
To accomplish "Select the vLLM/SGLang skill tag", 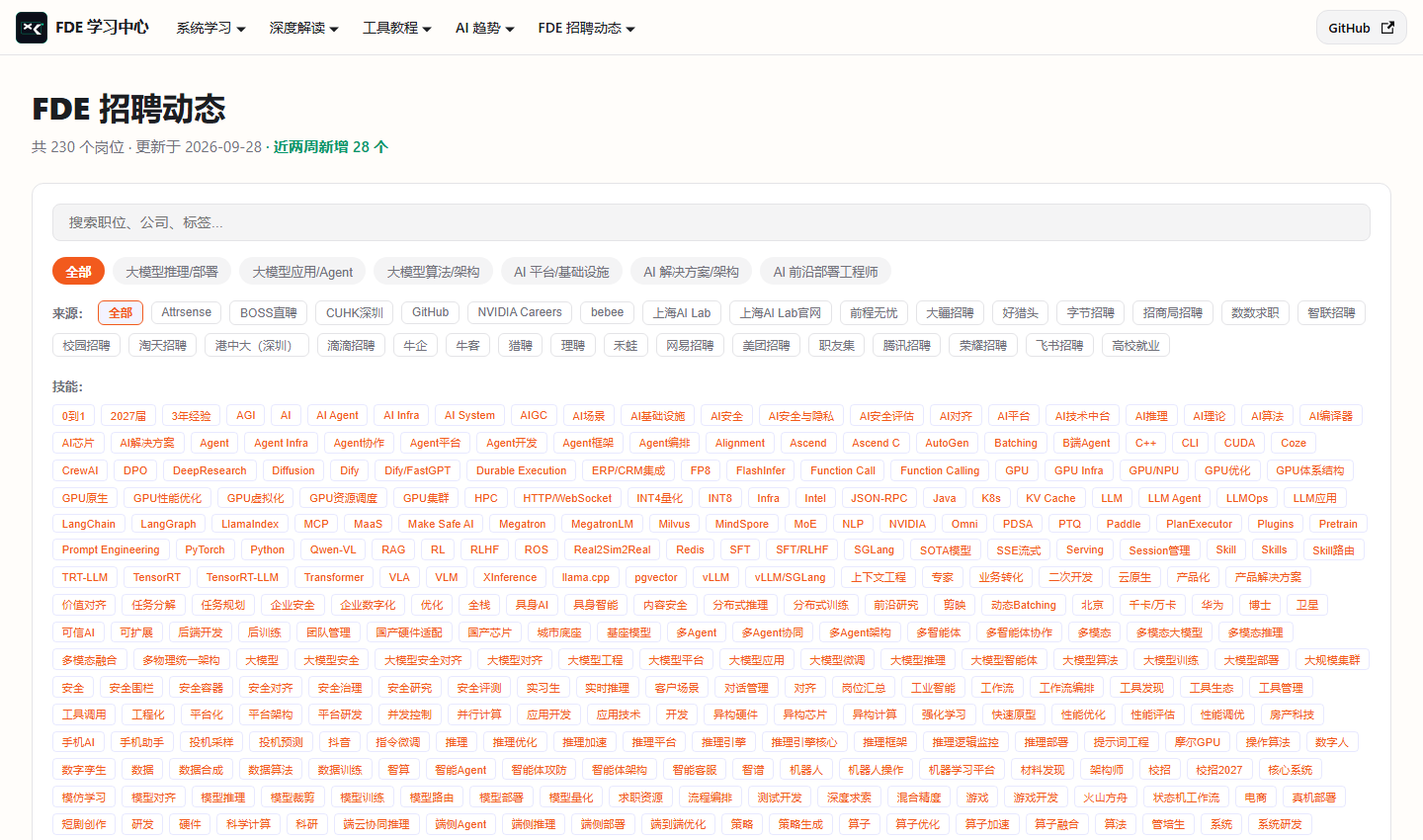I will click(x=790, y=578).
